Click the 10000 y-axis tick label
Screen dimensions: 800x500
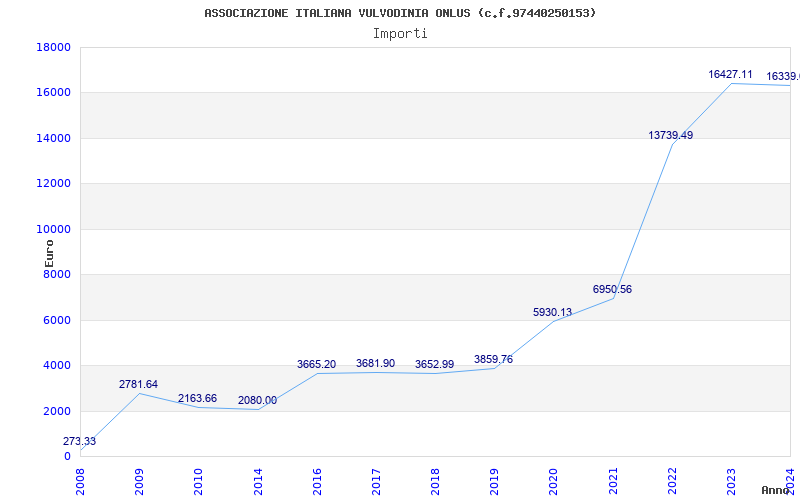53,229
